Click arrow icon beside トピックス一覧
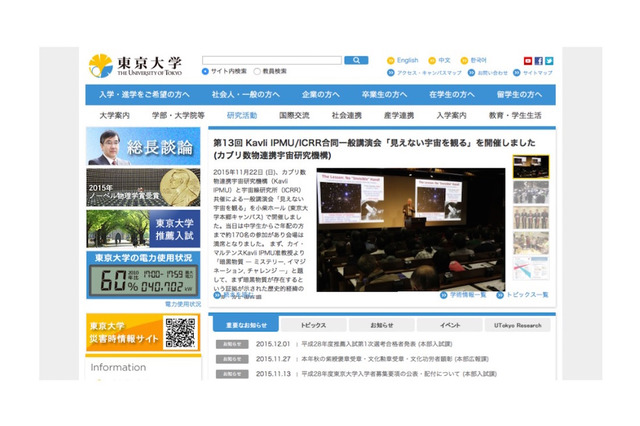The height and width of the screenshot is (426, 640). coord(500,295)
